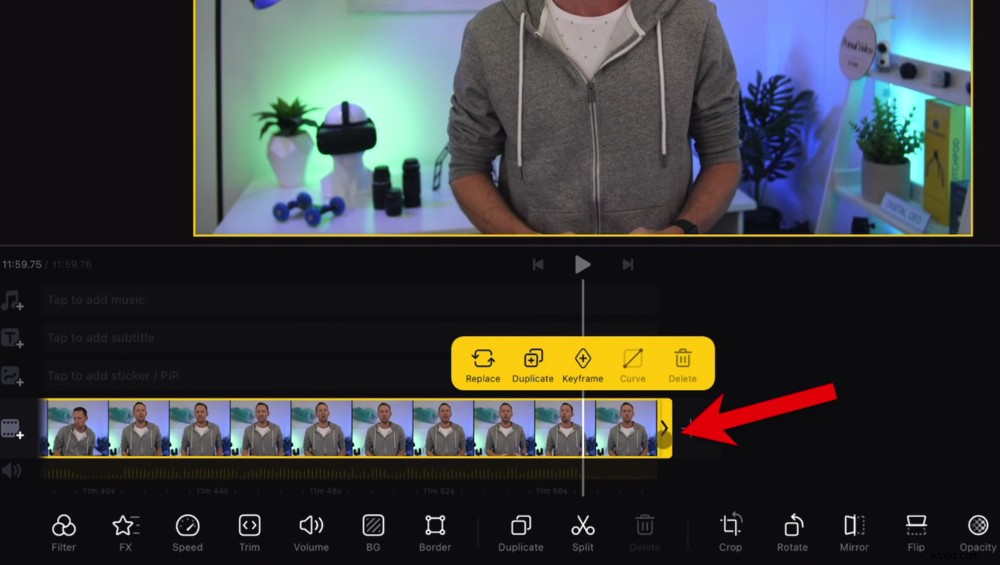The image size is (1000, 565).
Task: Add a Keyframe from yellow popup
Action: pos(582,365)
